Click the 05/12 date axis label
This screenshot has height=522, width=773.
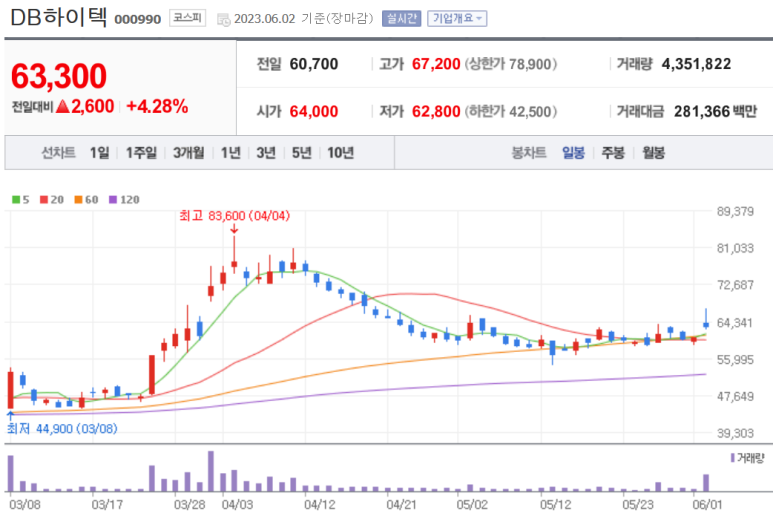(556, 505)
